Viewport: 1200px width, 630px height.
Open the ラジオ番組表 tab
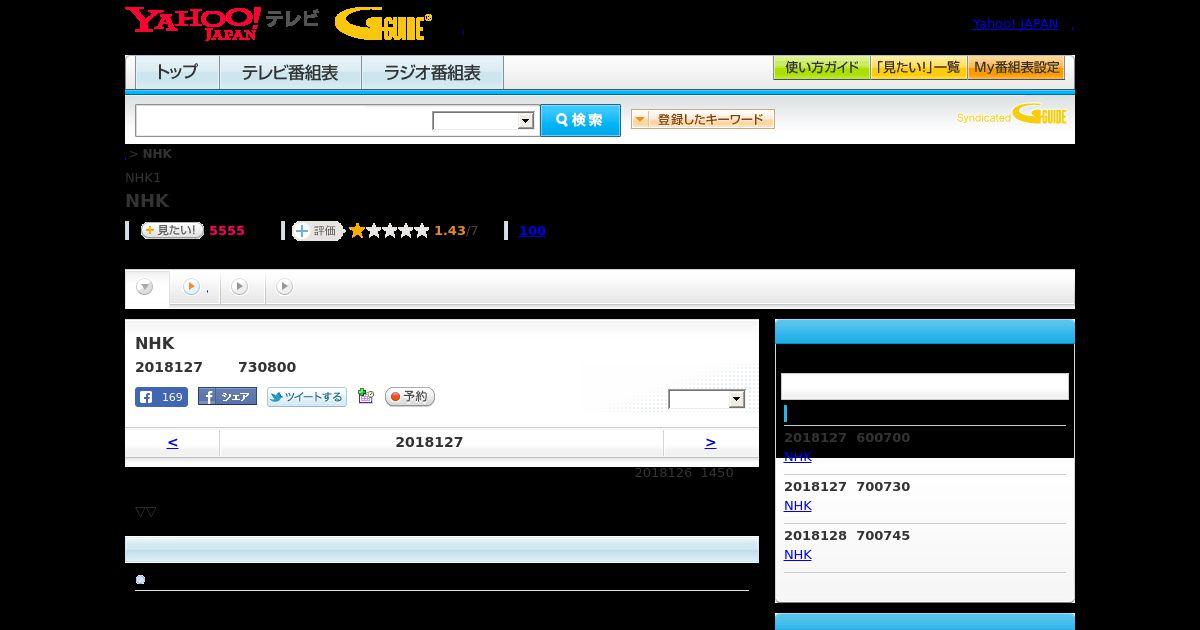point(432,73)
